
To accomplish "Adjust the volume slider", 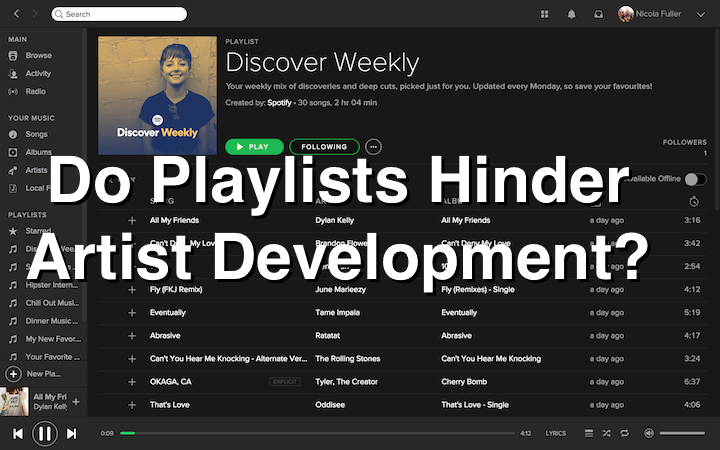I will point(682,433).
